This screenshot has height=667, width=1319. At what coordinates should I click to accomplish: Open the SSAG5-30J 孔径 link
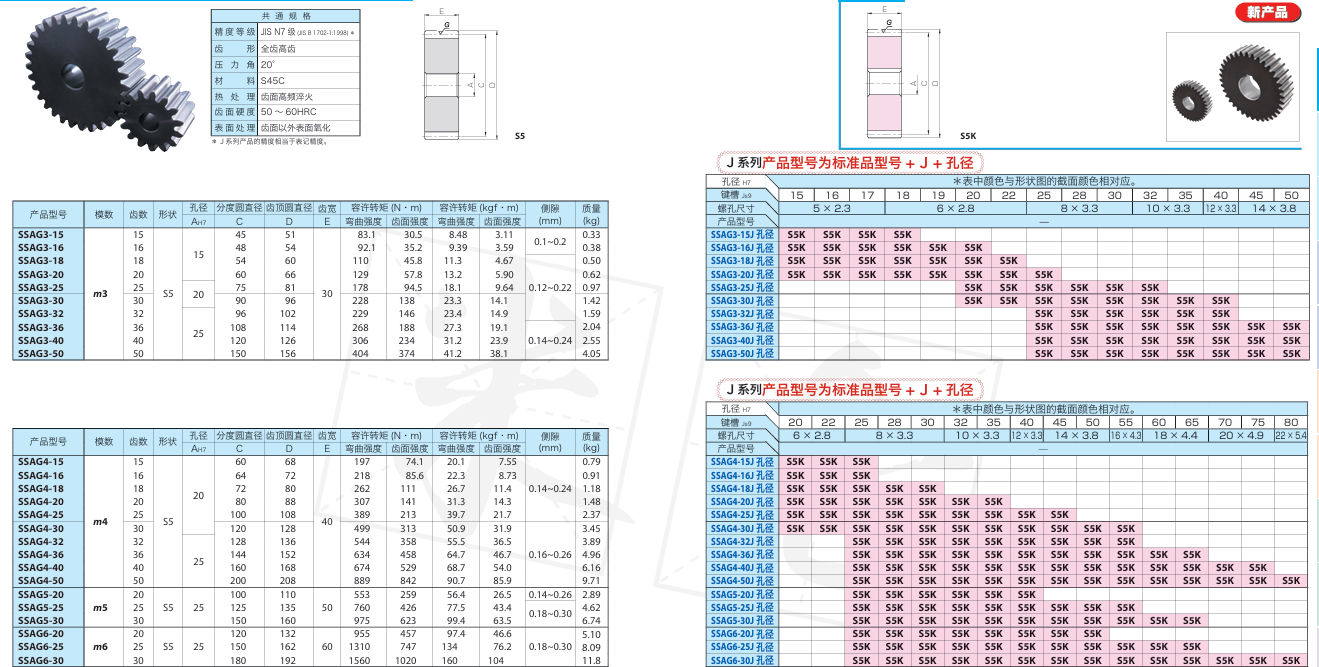click(x=742, y=620)
